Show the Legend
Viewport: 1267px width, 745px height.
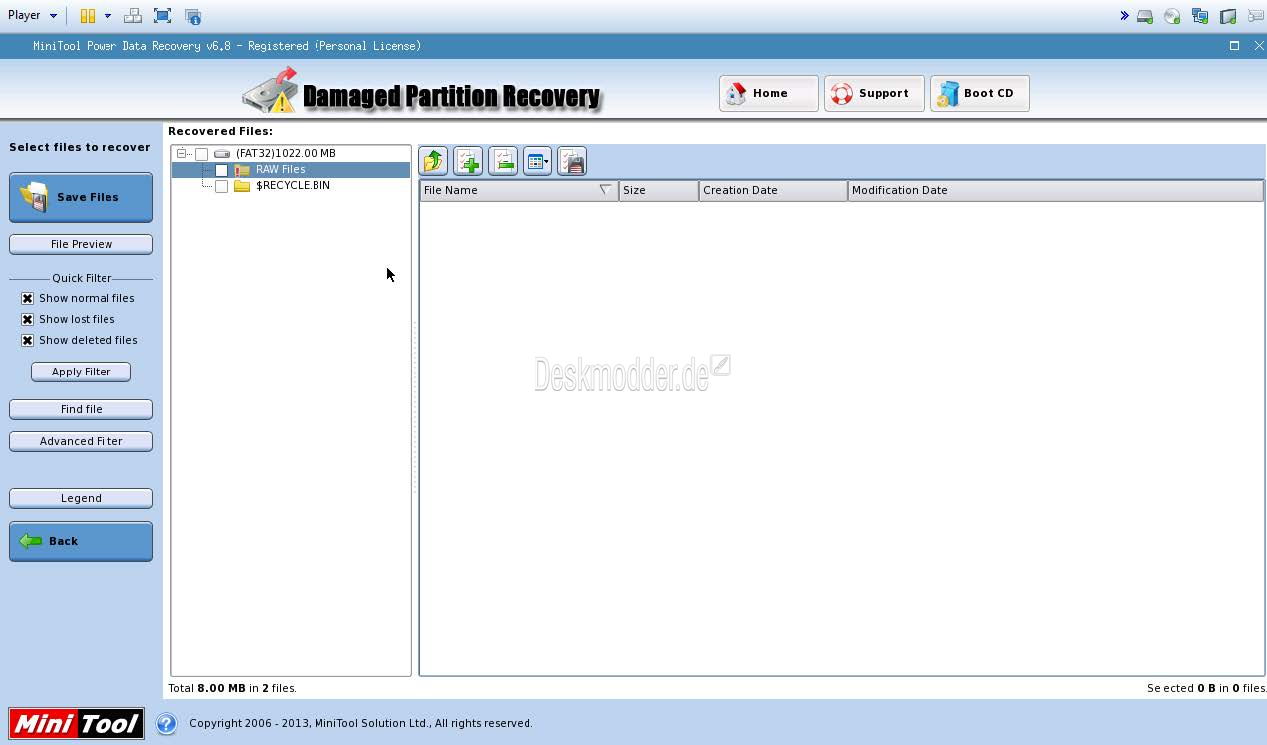click(81, 498)
